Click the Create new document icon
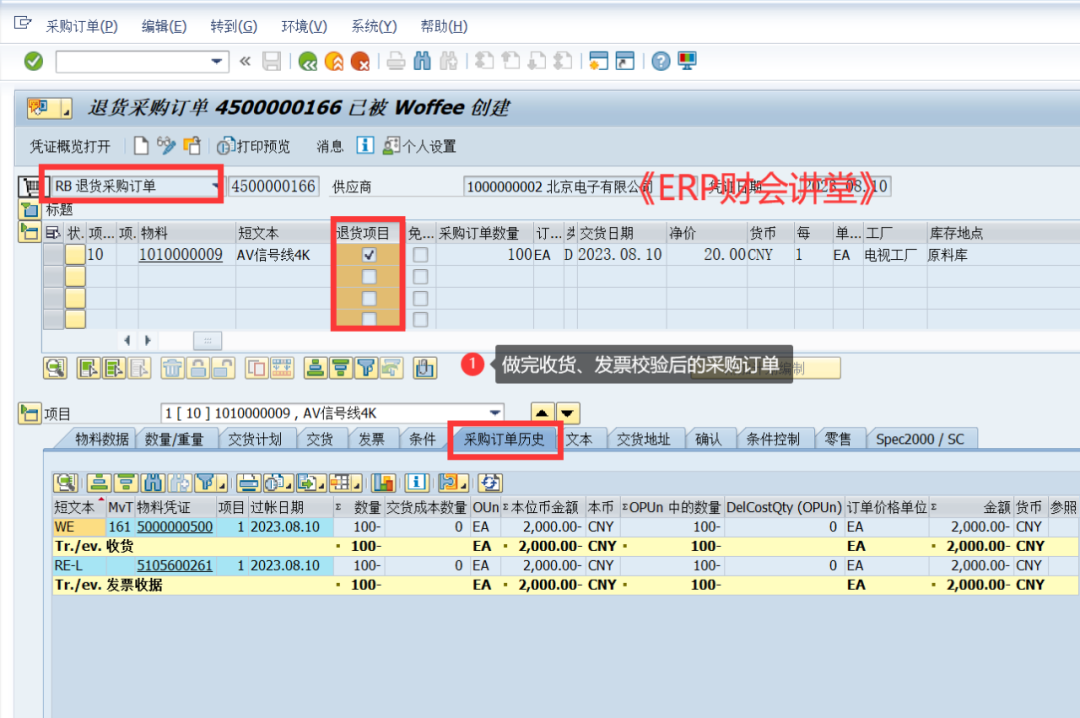This screenshot has height=718, width=1080. click(141, 146)
